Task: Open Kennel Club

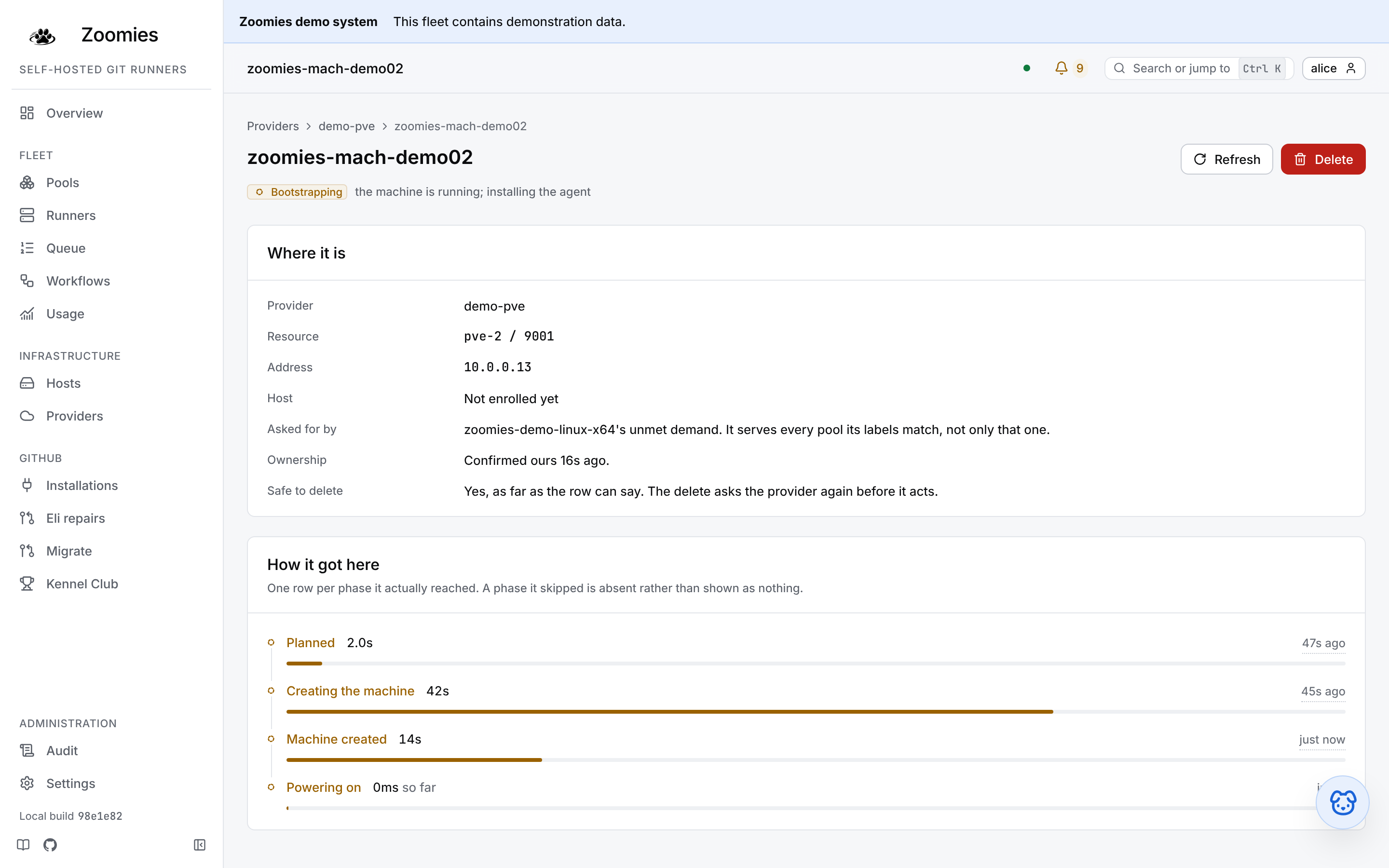Action: coord(111,583)
